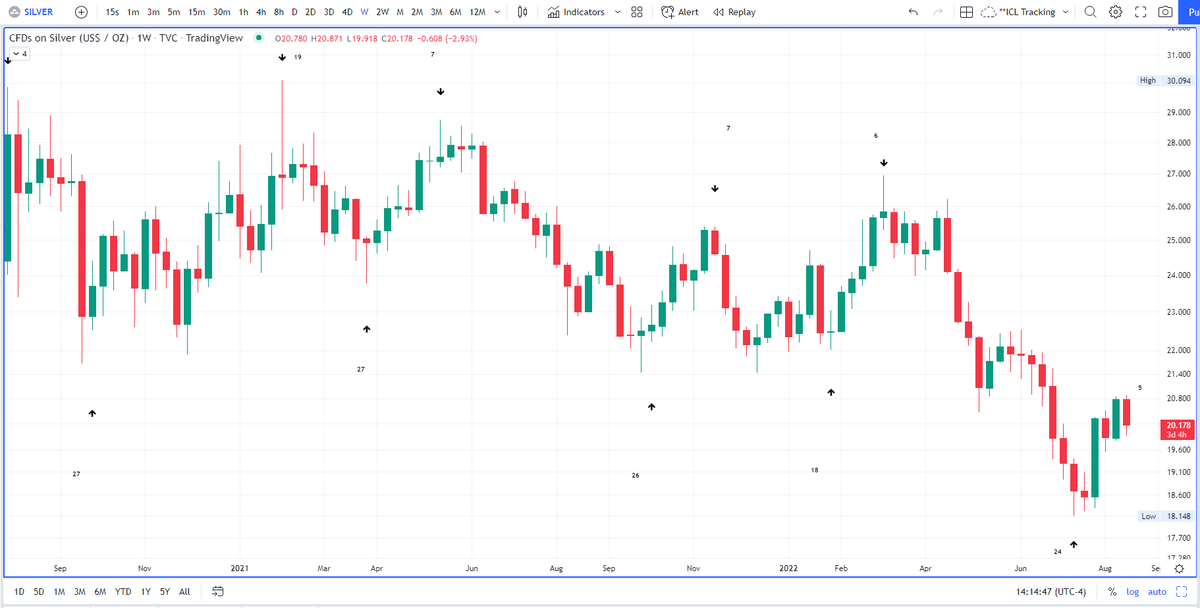
Task: Set the interval to 1h
Action: coord(243,12)
